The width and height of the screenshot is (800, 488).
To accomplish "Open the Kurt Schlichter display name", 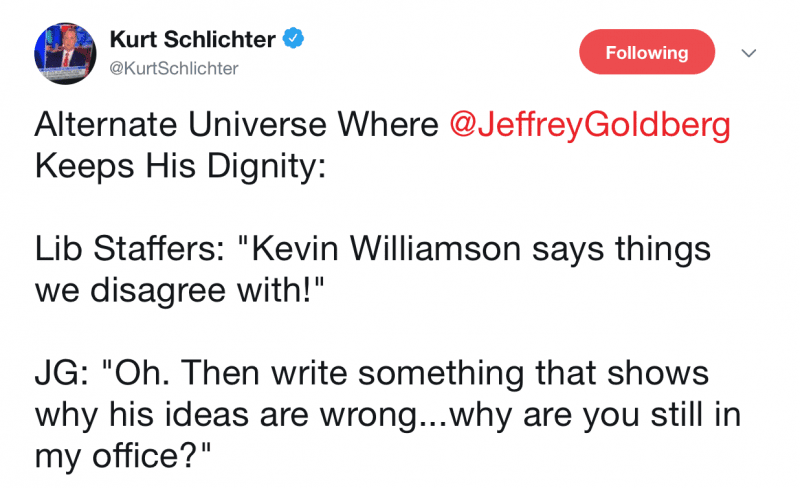I will pos(192,40).
